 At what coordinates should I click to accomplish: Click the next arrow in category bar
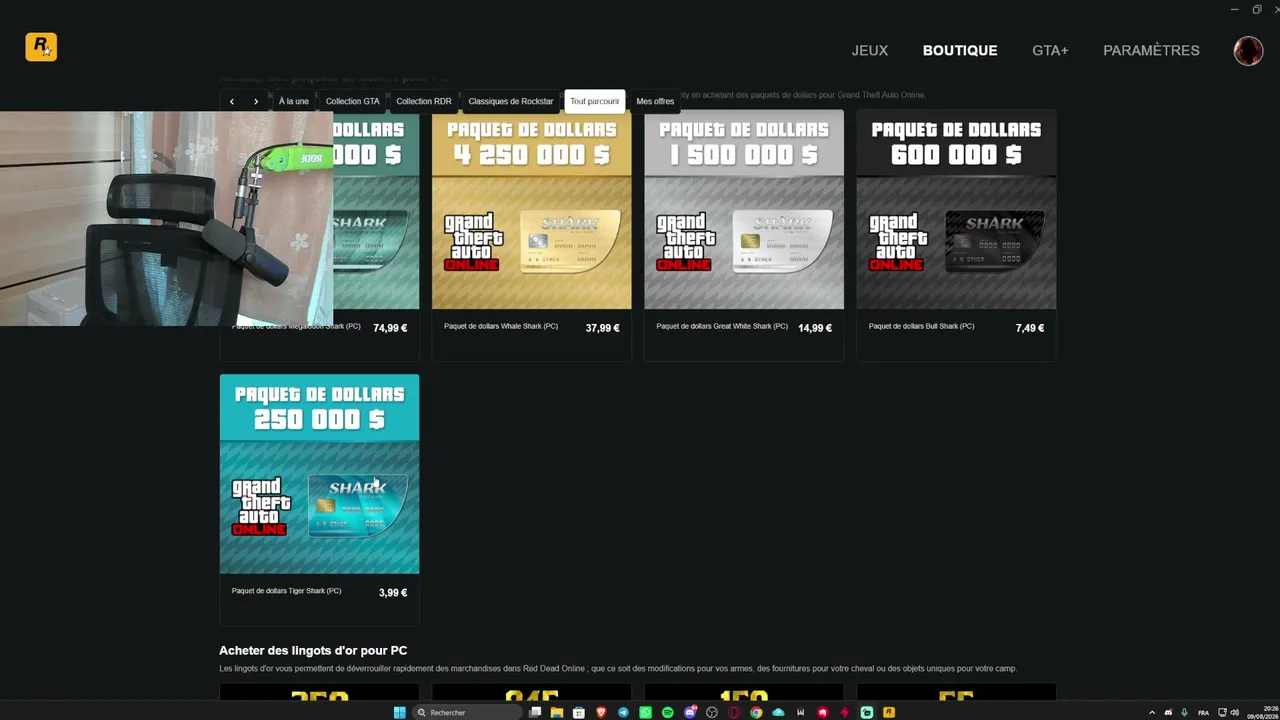[x=256, y=101]
